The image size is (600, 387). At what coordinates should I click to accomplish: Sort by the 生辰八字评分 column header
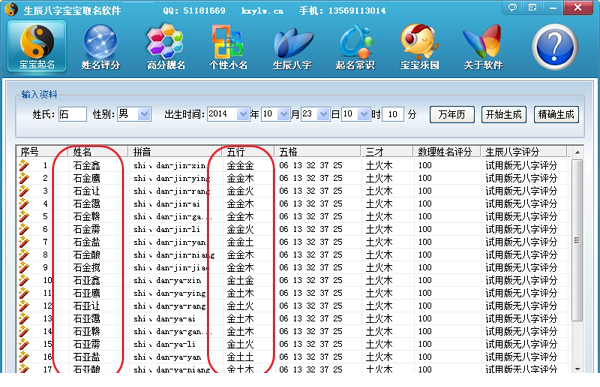tap(523, 152)
